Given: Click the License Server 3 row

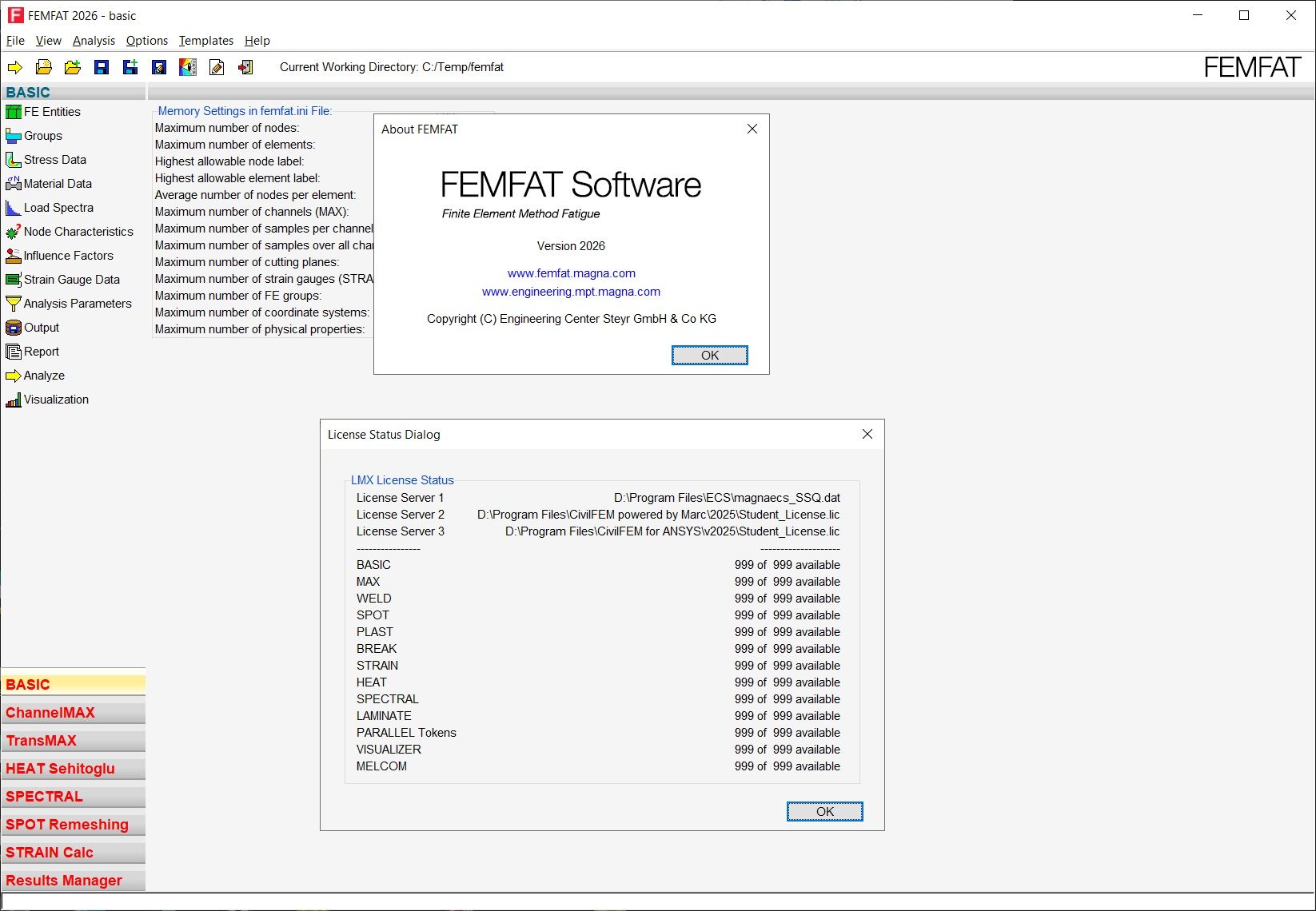Looking at the screenshot, I should pyautogui.click(x=598, y=531).
